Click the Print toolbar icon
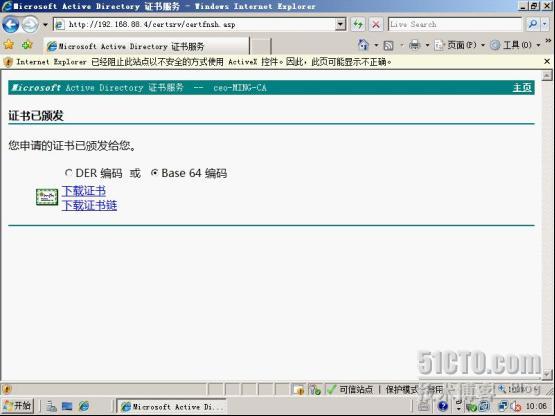 tap(414, 45)
